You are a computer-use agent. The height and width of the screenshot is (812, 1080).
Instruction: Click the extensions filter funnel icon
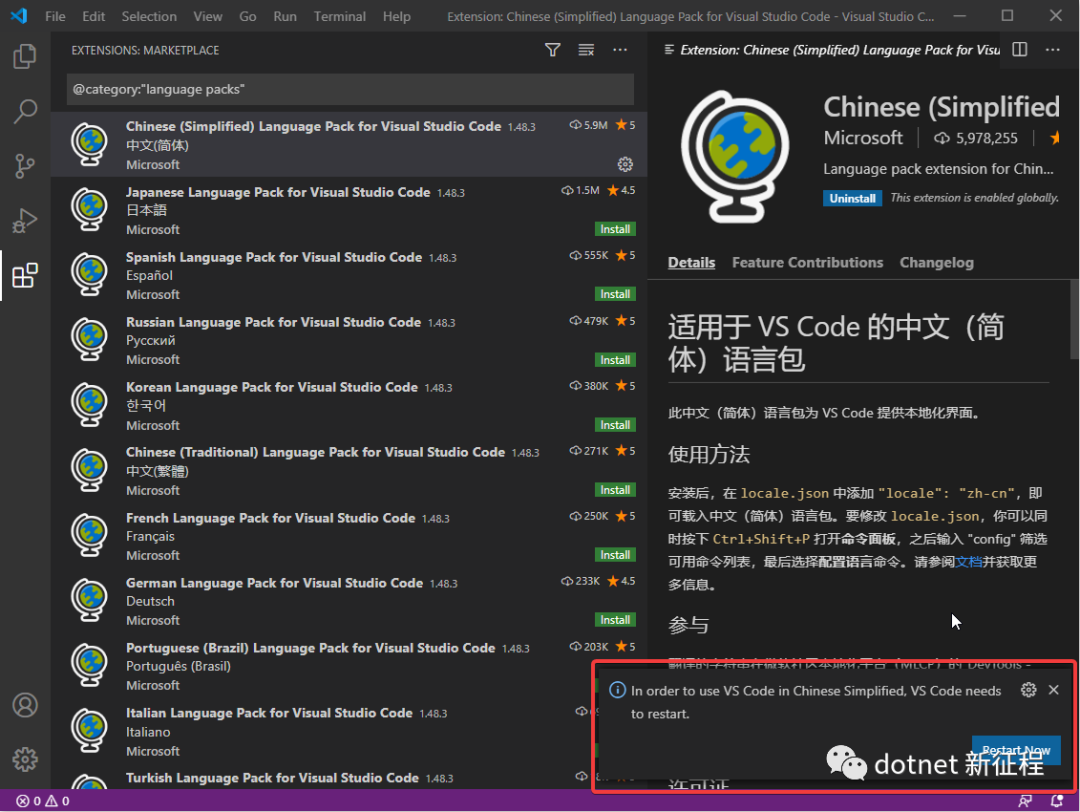pos(552,50)
